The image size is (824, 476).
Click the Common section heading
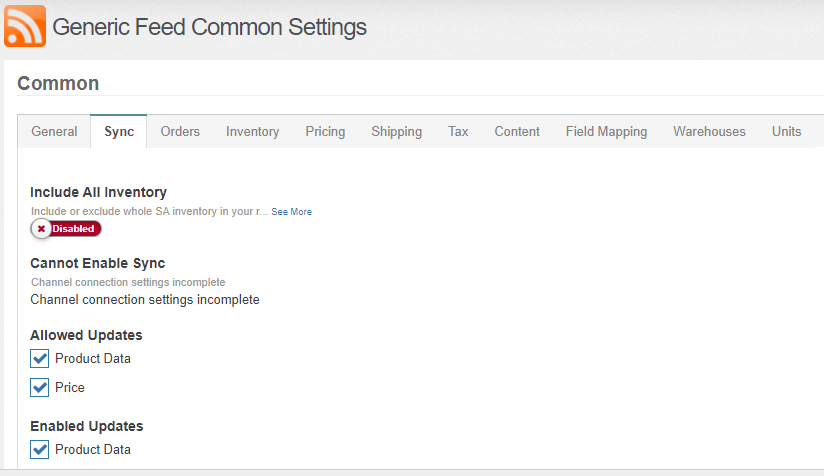(58, 84)
